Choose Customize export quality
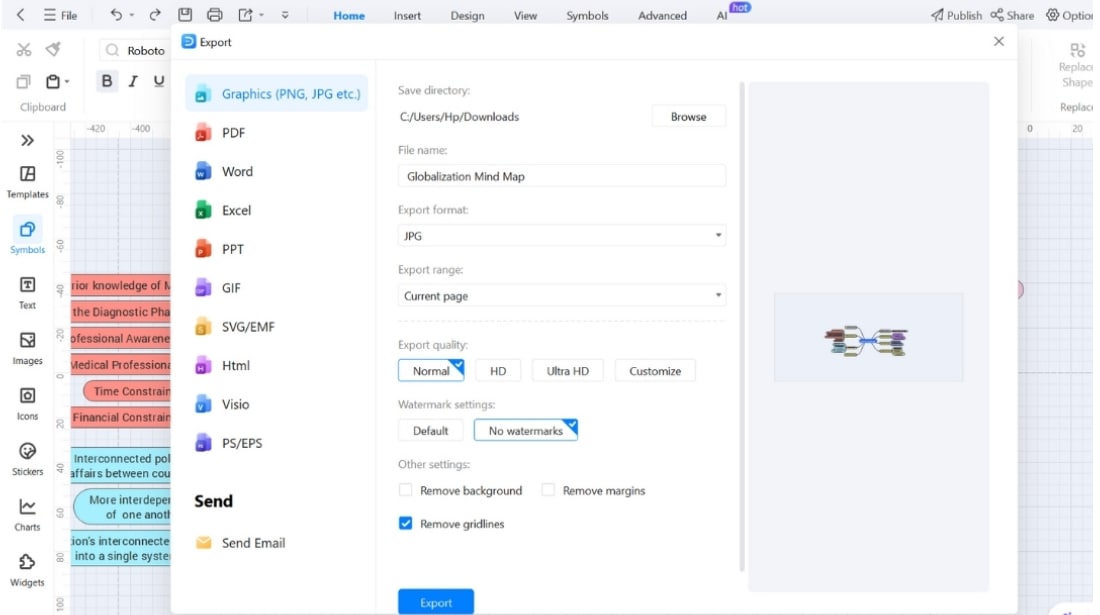The height and width of the screenshot is (615, 1100). tap(655, 370)
